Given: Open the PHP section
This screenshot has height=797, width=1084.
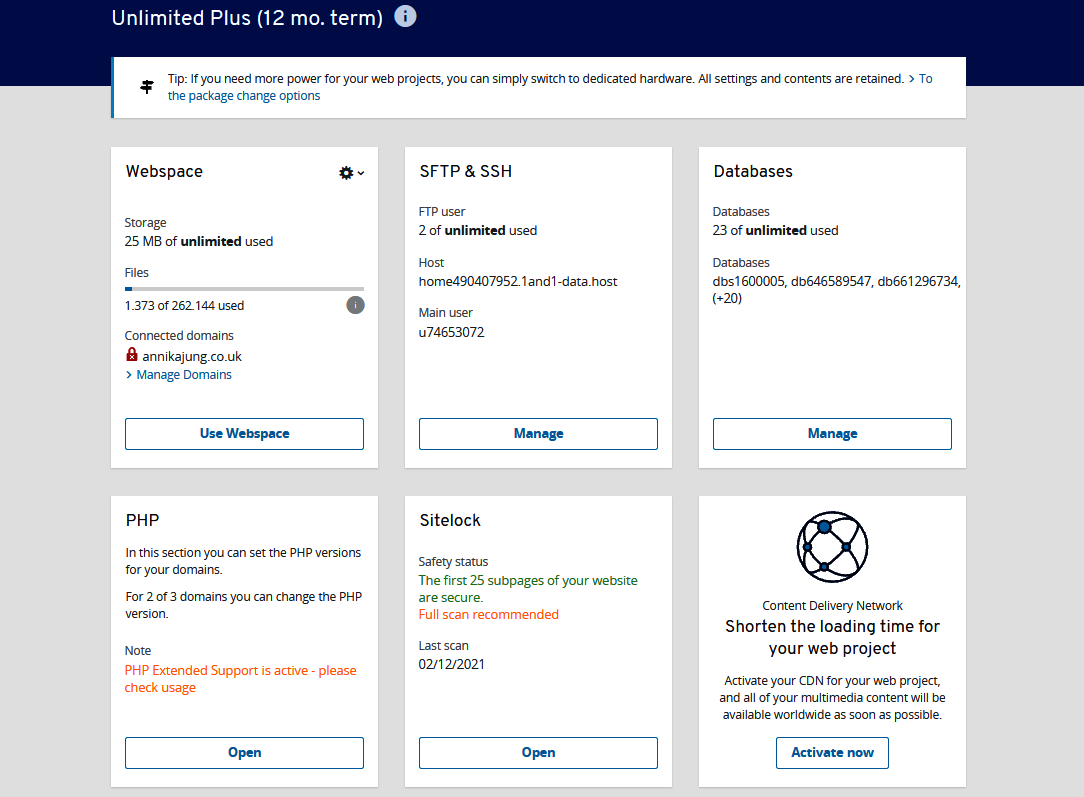Looking at the screenshot, I should 244,752.
